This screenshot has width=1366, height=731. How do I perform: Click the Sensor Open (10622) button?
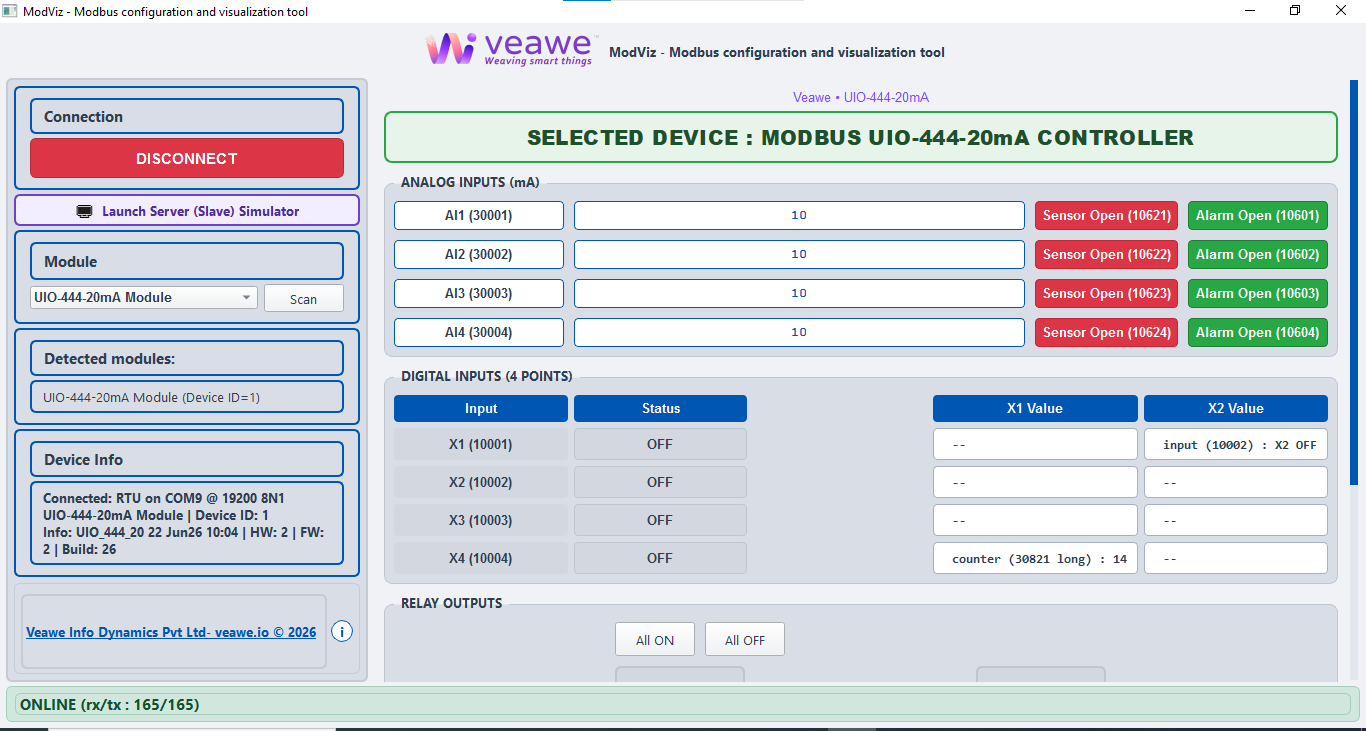coord(1106,254)
